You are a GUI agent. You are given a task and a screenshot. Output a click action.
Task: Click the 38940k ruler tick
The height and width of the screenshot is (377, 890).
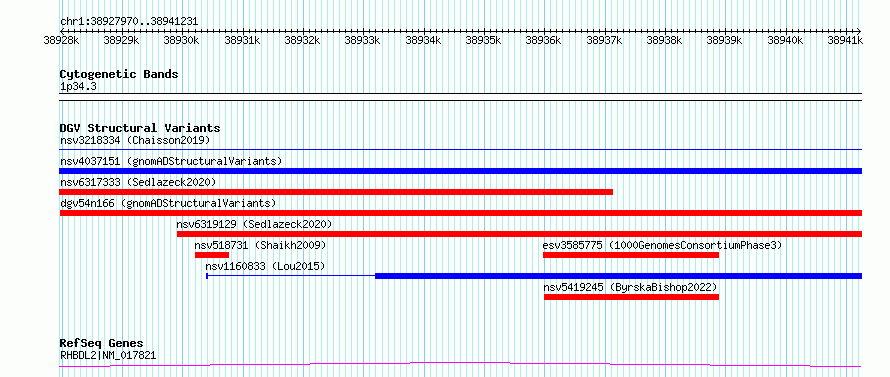[786, 40]
